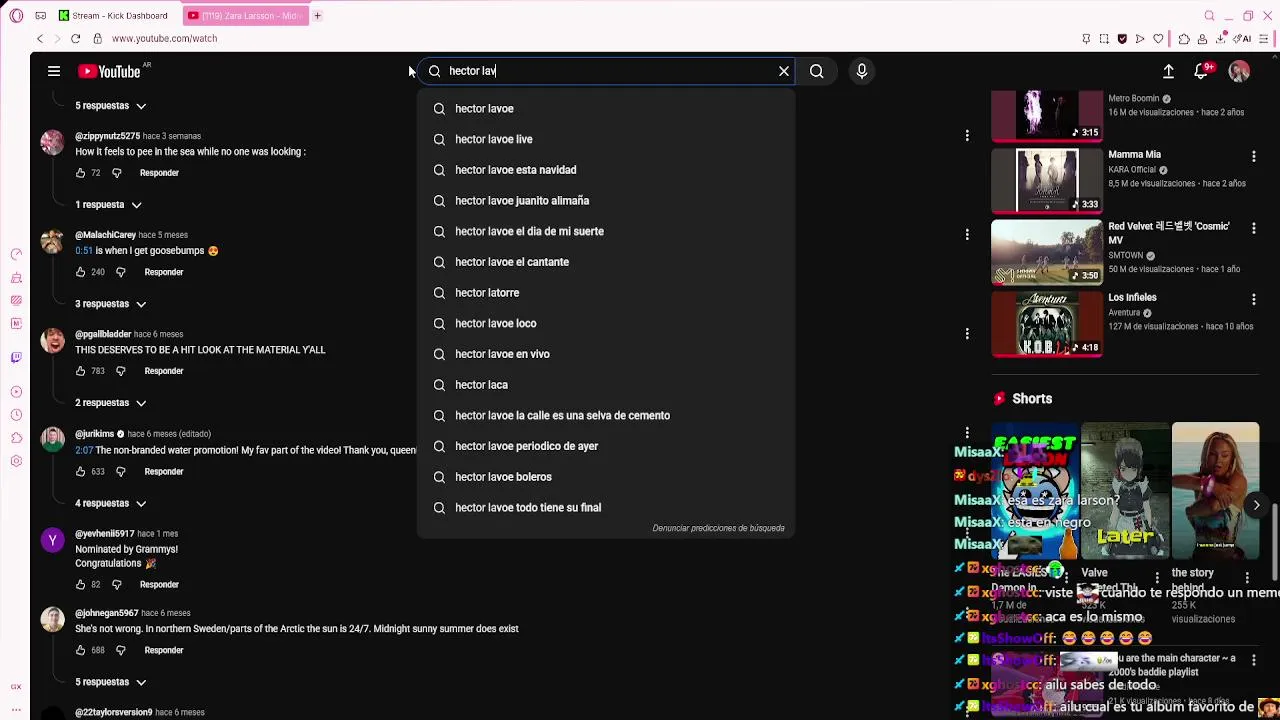Click the heart bookmark icon in address bar
This screenshot has width=1280, height=720.
pos(1158,39)
